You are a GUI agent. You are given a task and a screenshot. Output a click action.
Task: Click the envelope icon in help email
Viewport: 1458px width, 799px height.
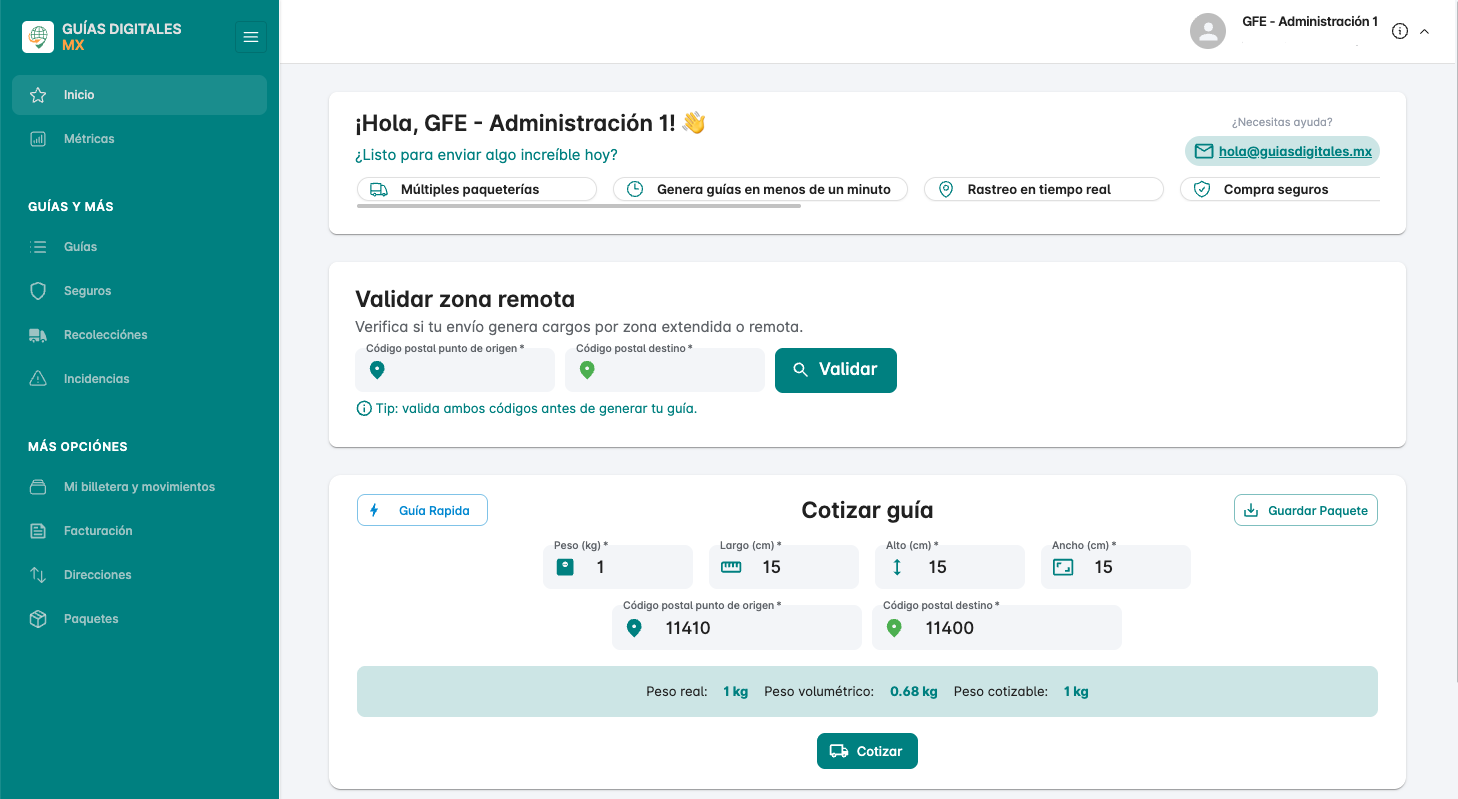point(1204,151)
